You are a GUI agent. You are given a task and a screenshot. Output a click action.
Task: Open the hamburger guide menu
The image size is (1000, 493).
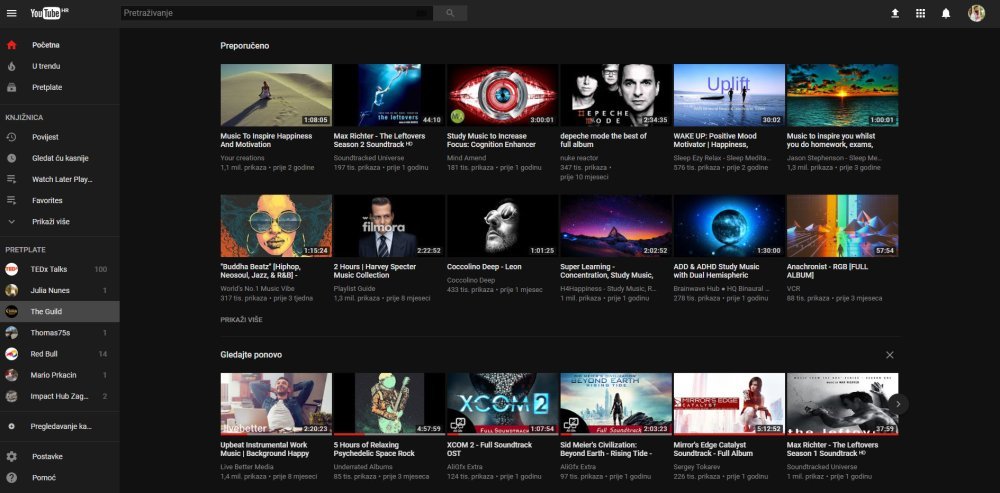click(11, 13)
